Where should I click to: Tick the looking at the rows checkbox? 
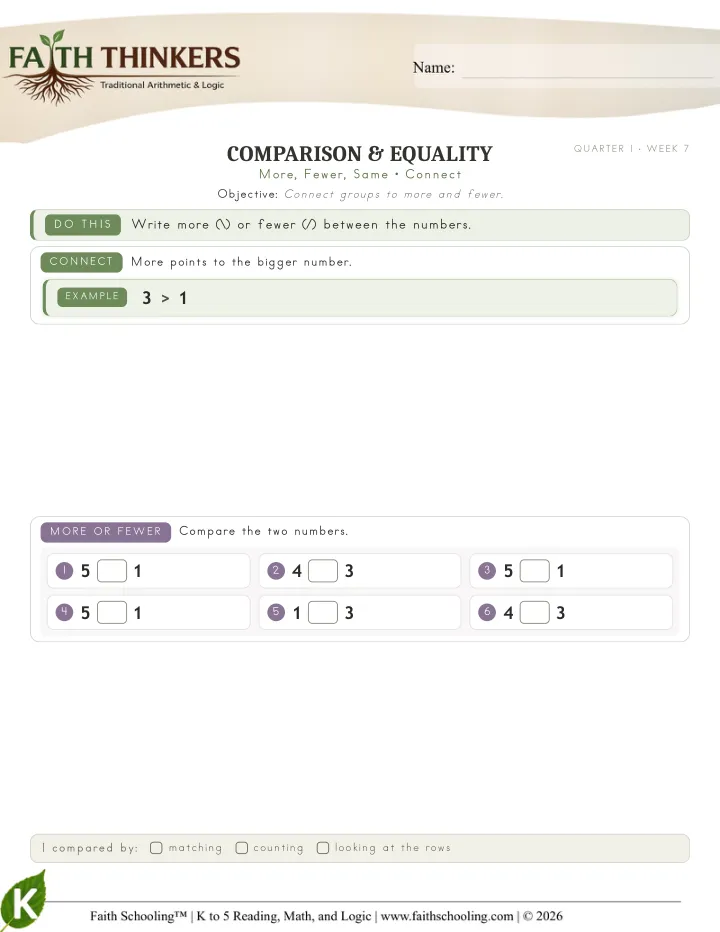[x=323, y=848]
